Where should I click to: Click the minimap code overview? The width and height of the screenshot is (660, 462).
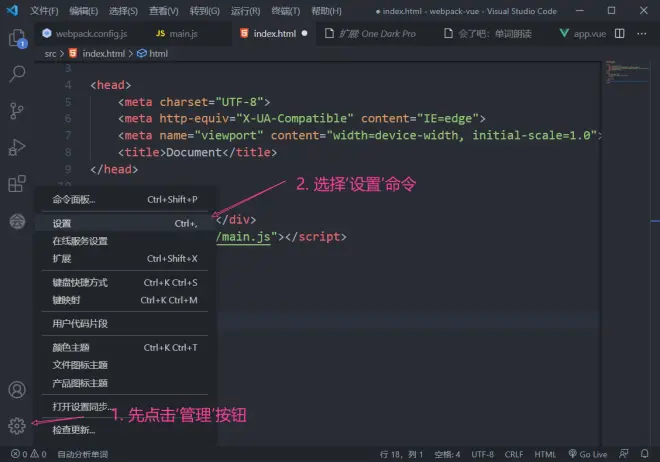[627, 72]
